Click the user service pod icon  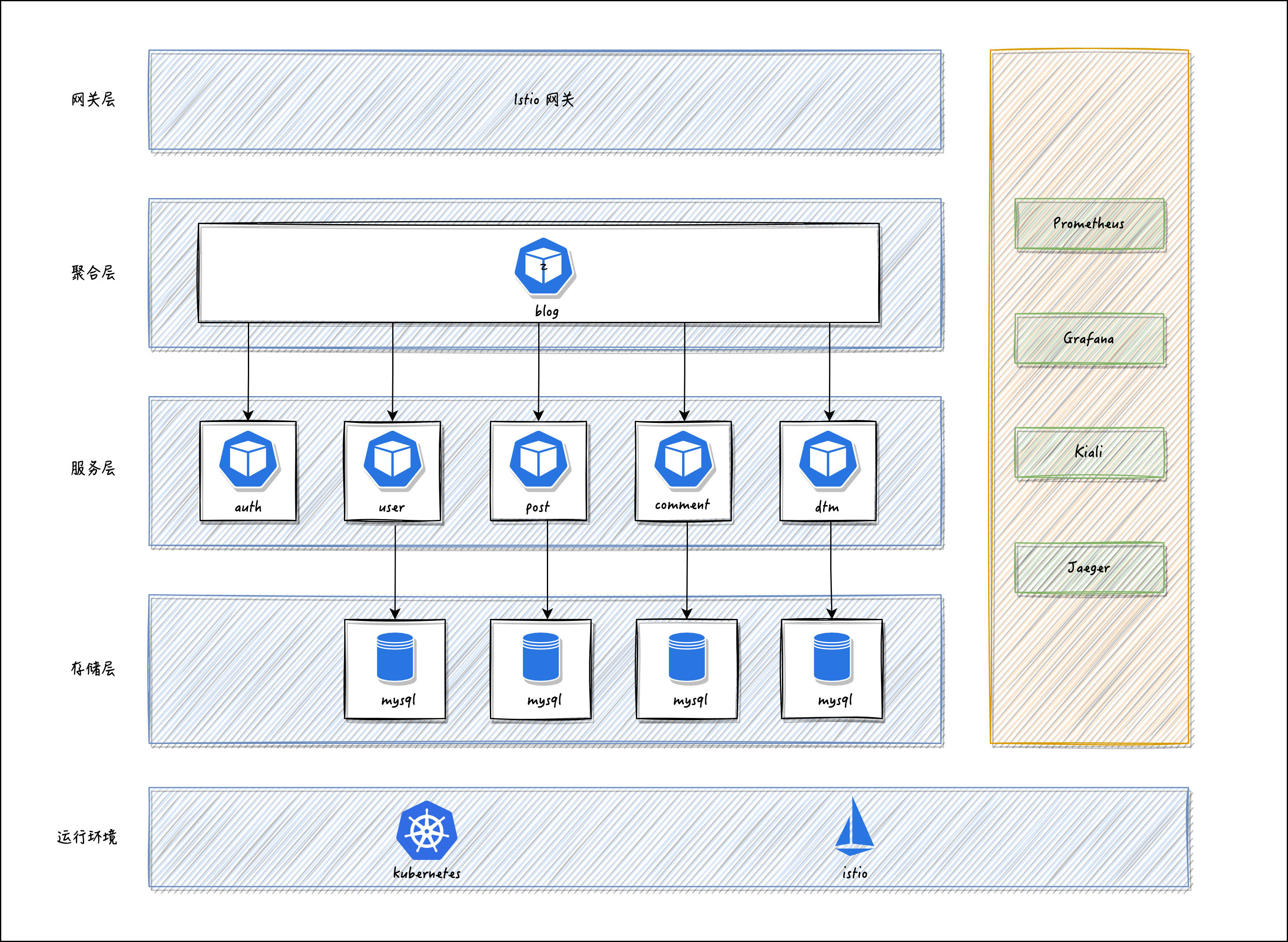click(x=393, y=460)
